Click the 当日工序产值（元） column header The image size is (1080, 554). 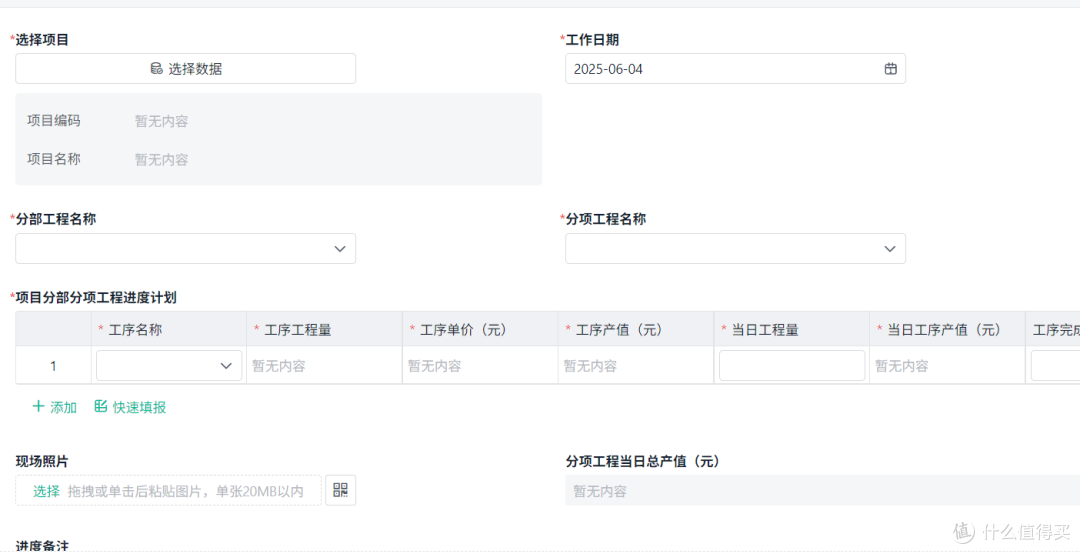click(x=947, y=329)
